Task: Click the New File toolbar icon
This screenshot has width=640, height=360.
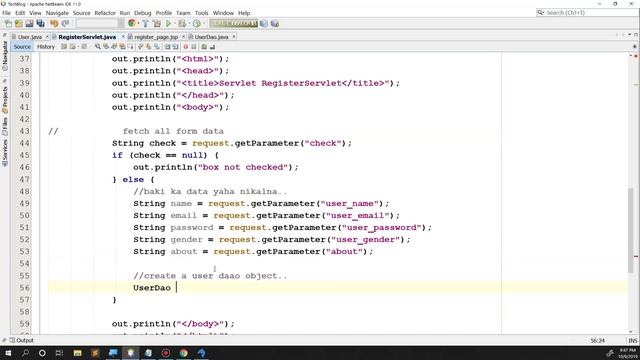Action: [x=8, y=24]
